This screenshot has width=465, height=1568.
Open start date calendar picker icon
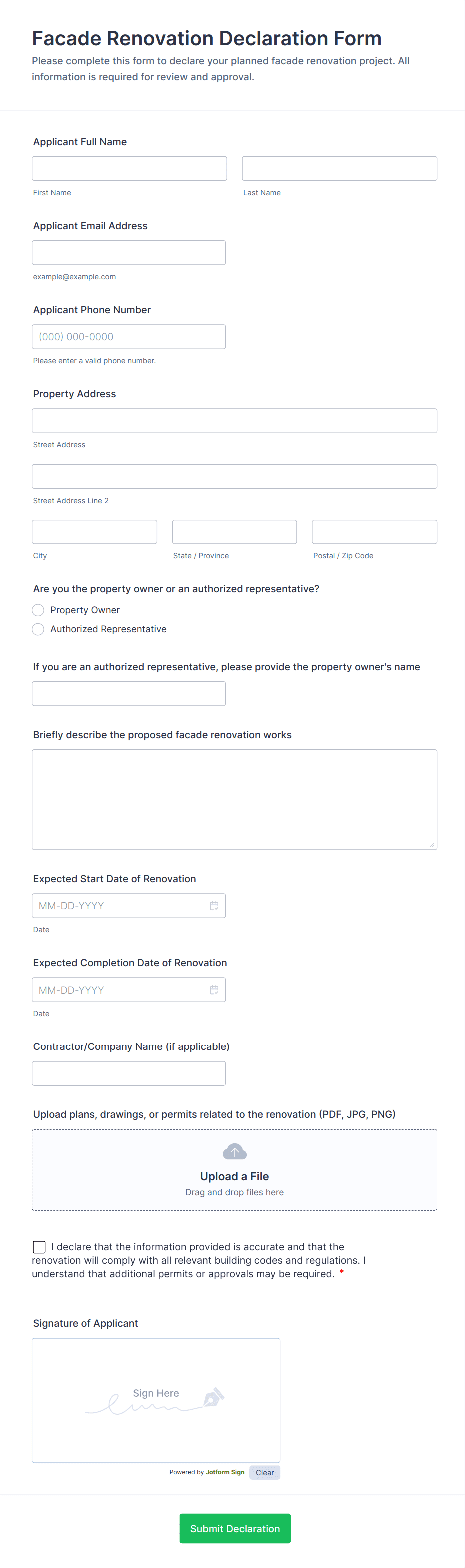(x=214, y=906)
